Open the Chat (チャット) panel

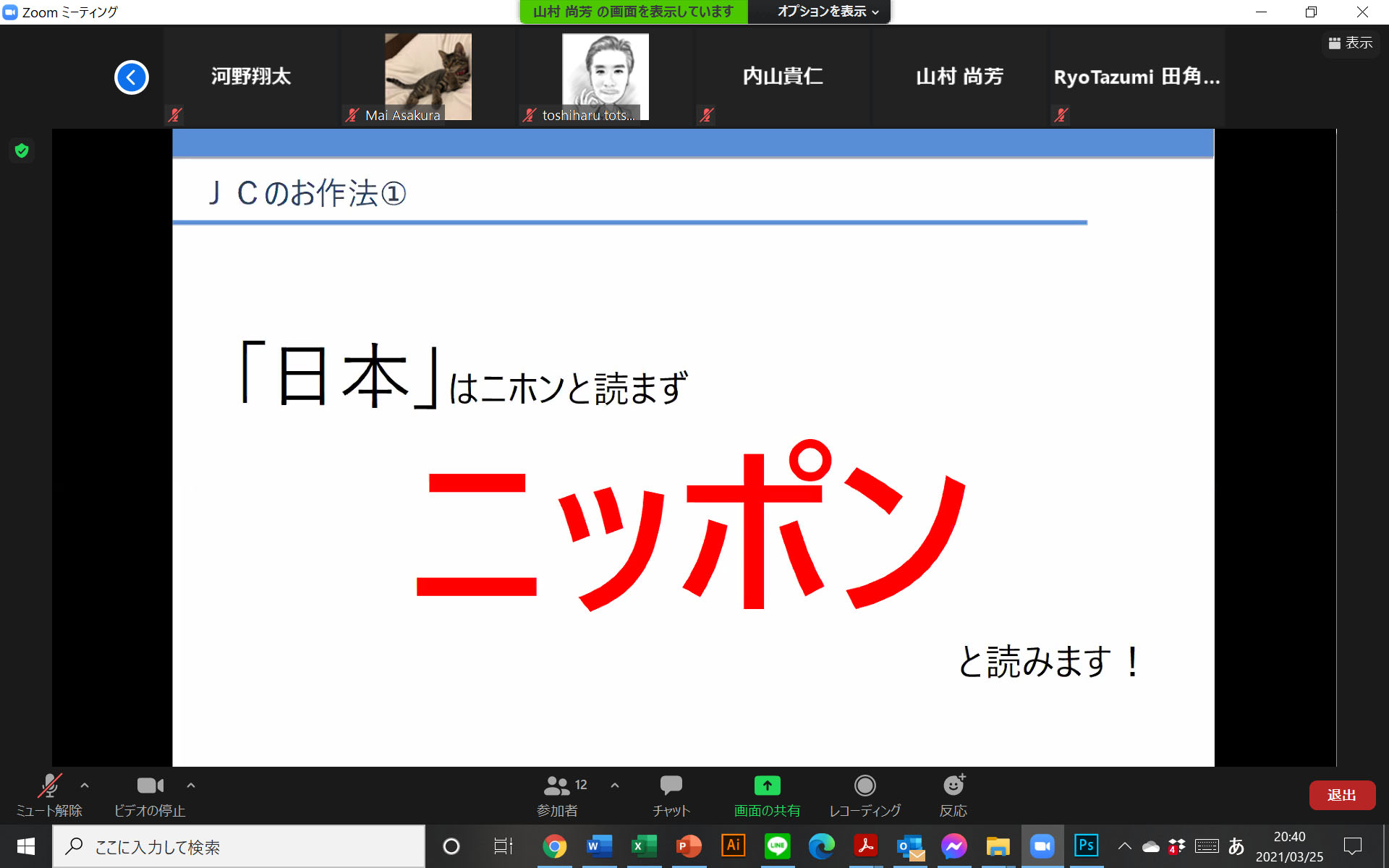671,794
